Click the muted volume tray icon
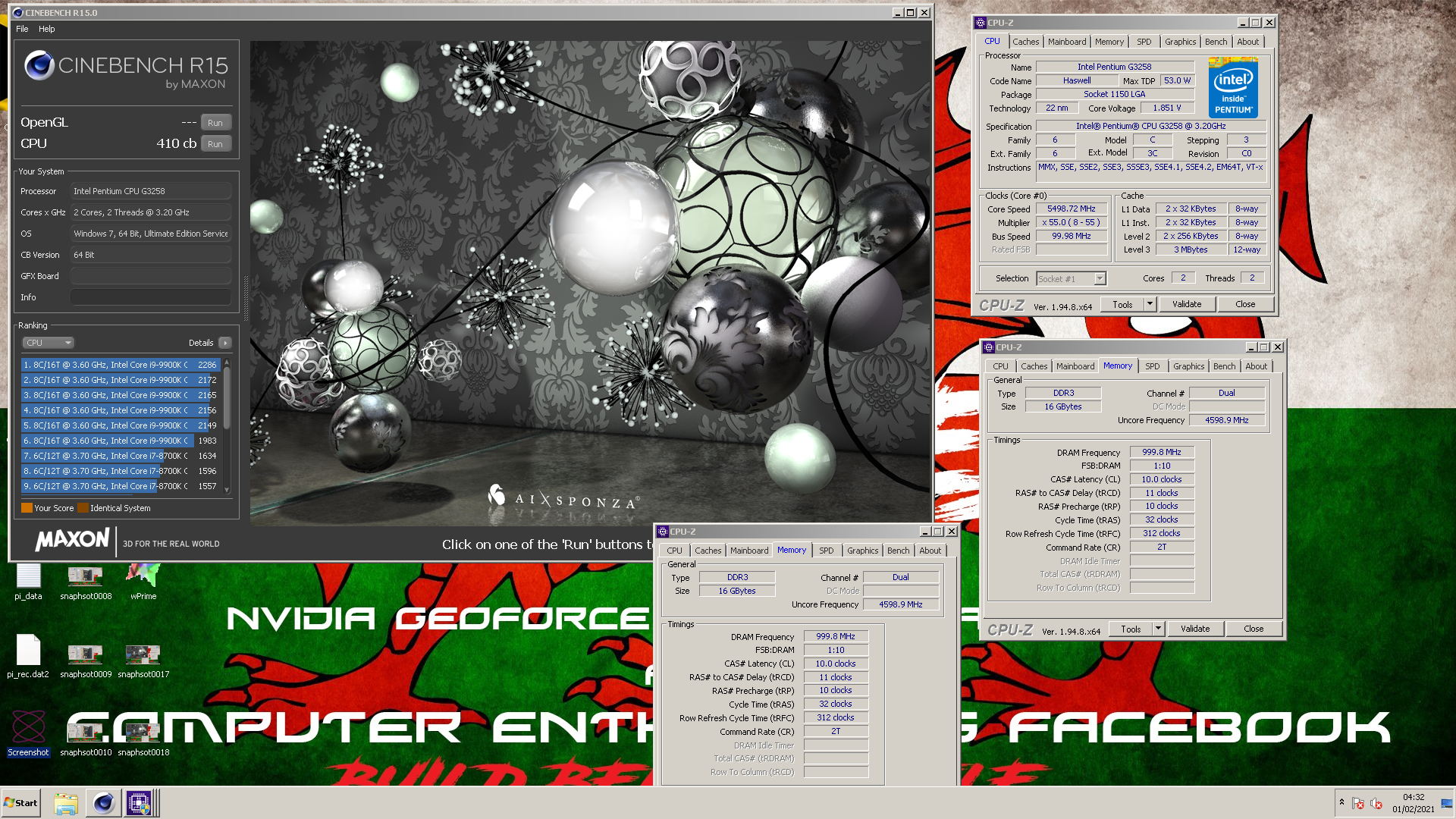This screenshot has width=1456, height=819. (x=1376, y=803)
